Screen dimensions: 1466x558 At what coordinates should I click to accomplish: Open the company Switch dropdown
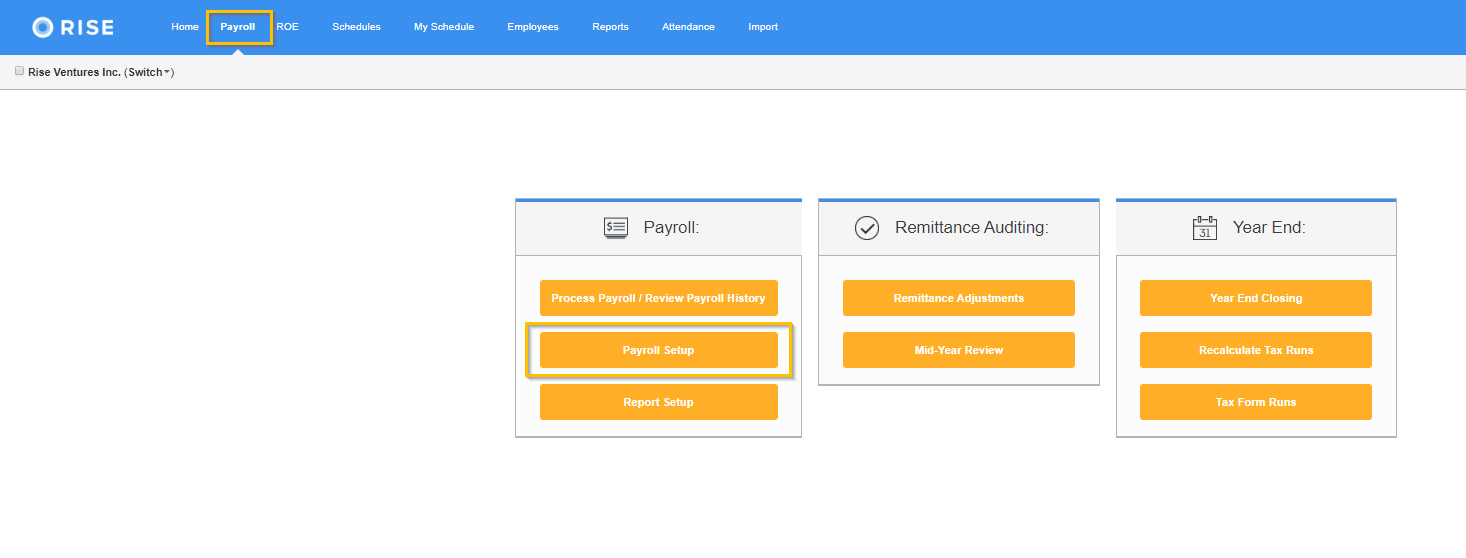pyautogui.click(x=148, y=72)
